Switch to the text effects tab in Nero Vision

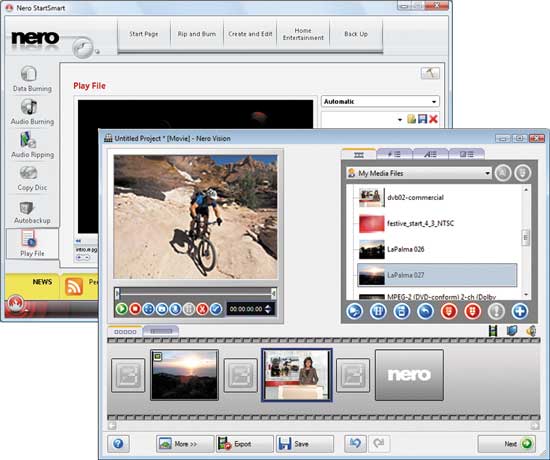pos(430,154)
